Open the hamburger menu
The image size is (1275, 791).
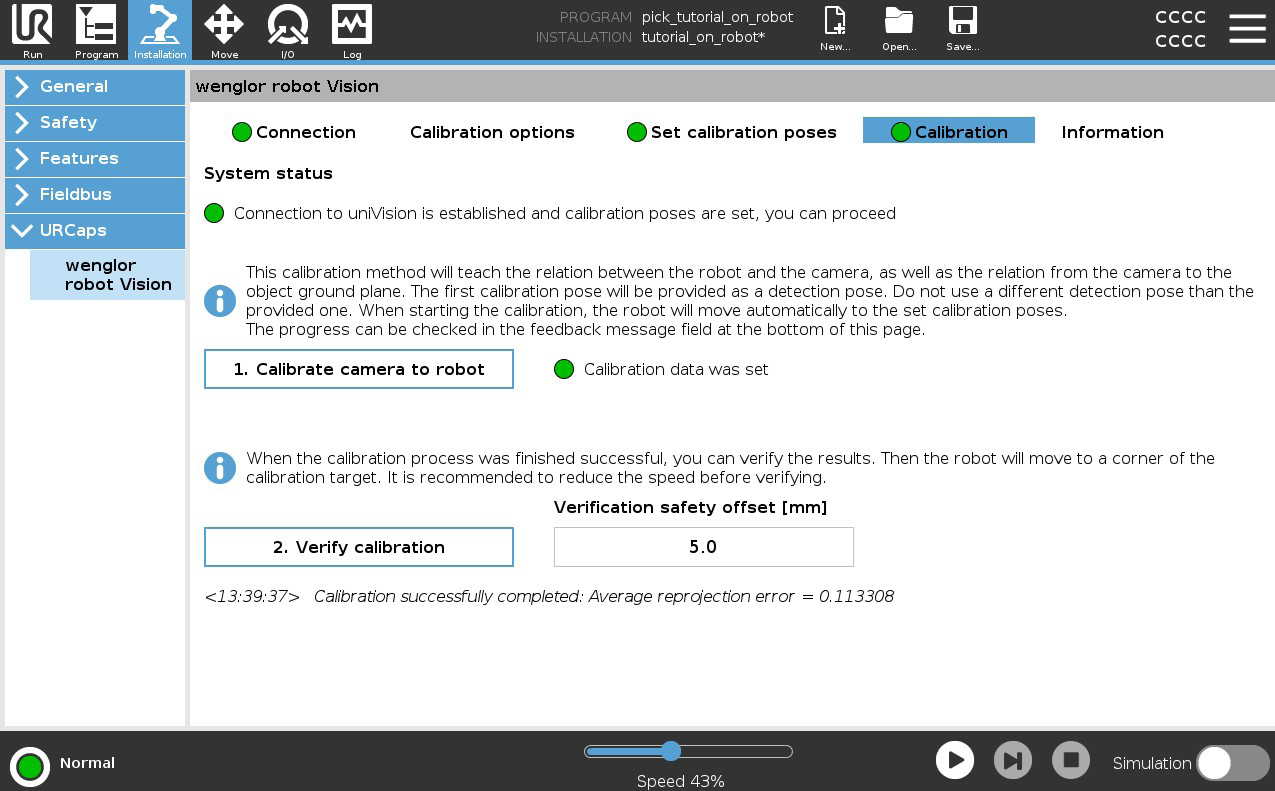click(x=1247, y=28)
